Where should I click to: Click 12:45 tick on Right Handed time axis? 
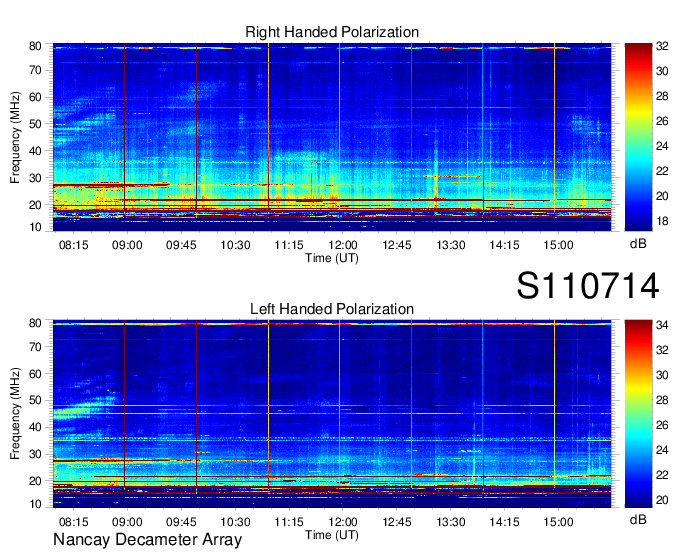tap(397, 245)
